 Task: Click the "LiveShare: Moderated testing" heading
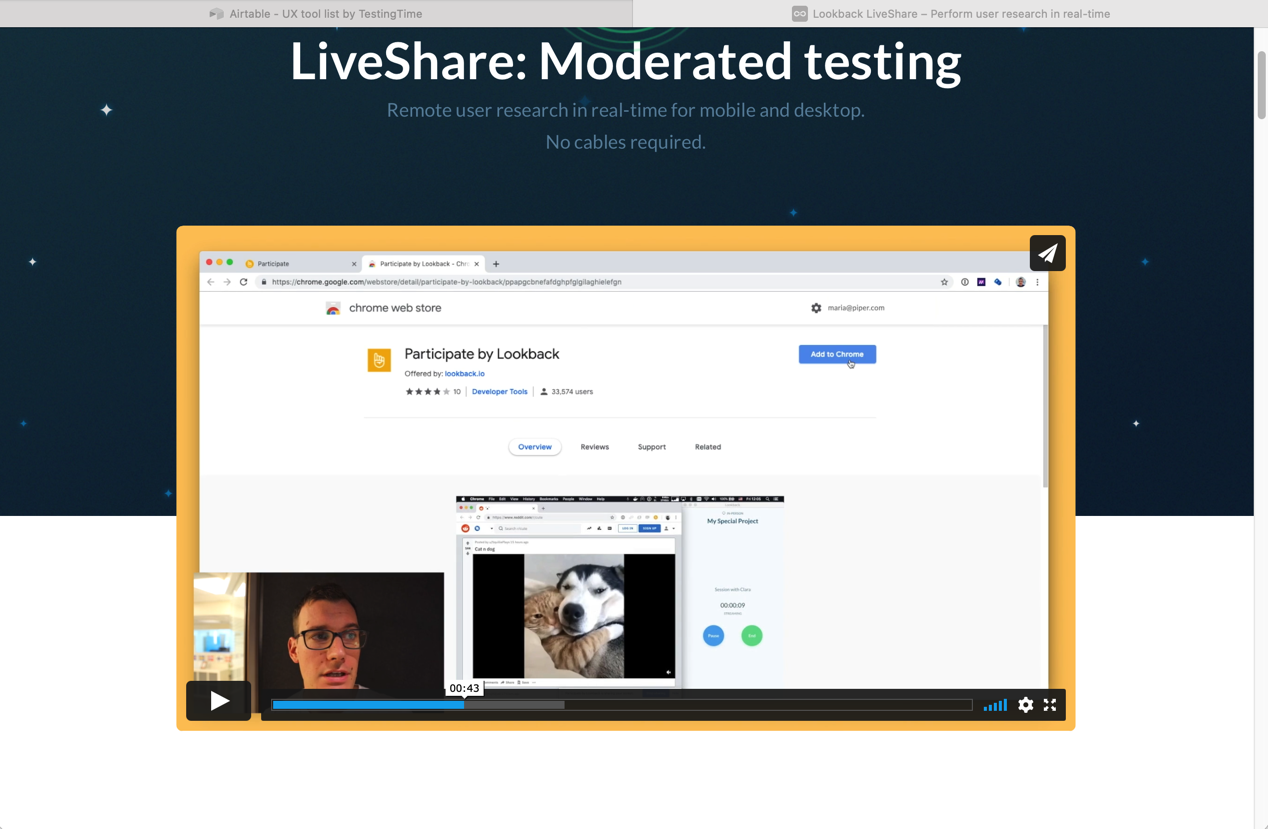tap(626, 61)
